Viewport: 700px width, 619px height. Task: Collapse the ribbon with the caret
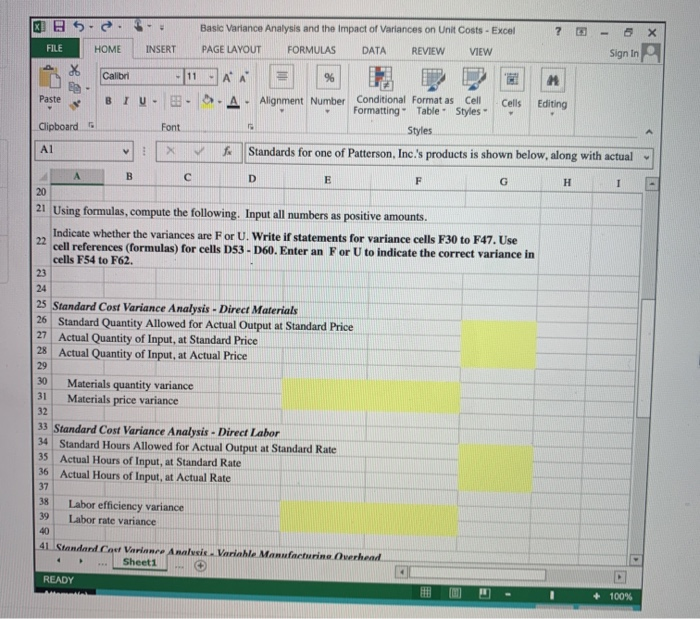649,132
